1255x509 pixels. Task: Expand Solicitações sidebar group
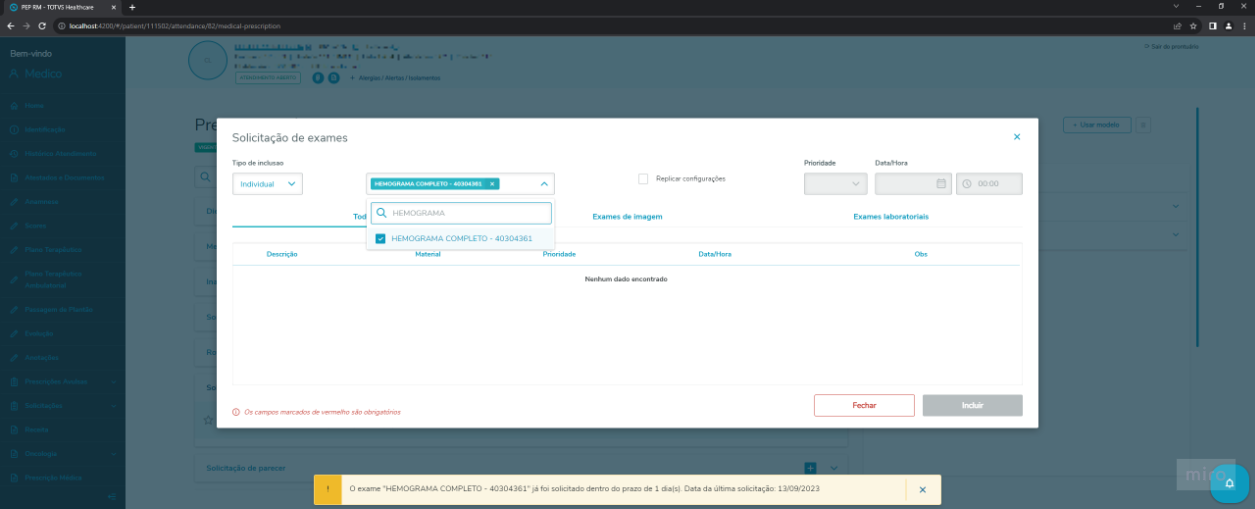pos(62,405)
